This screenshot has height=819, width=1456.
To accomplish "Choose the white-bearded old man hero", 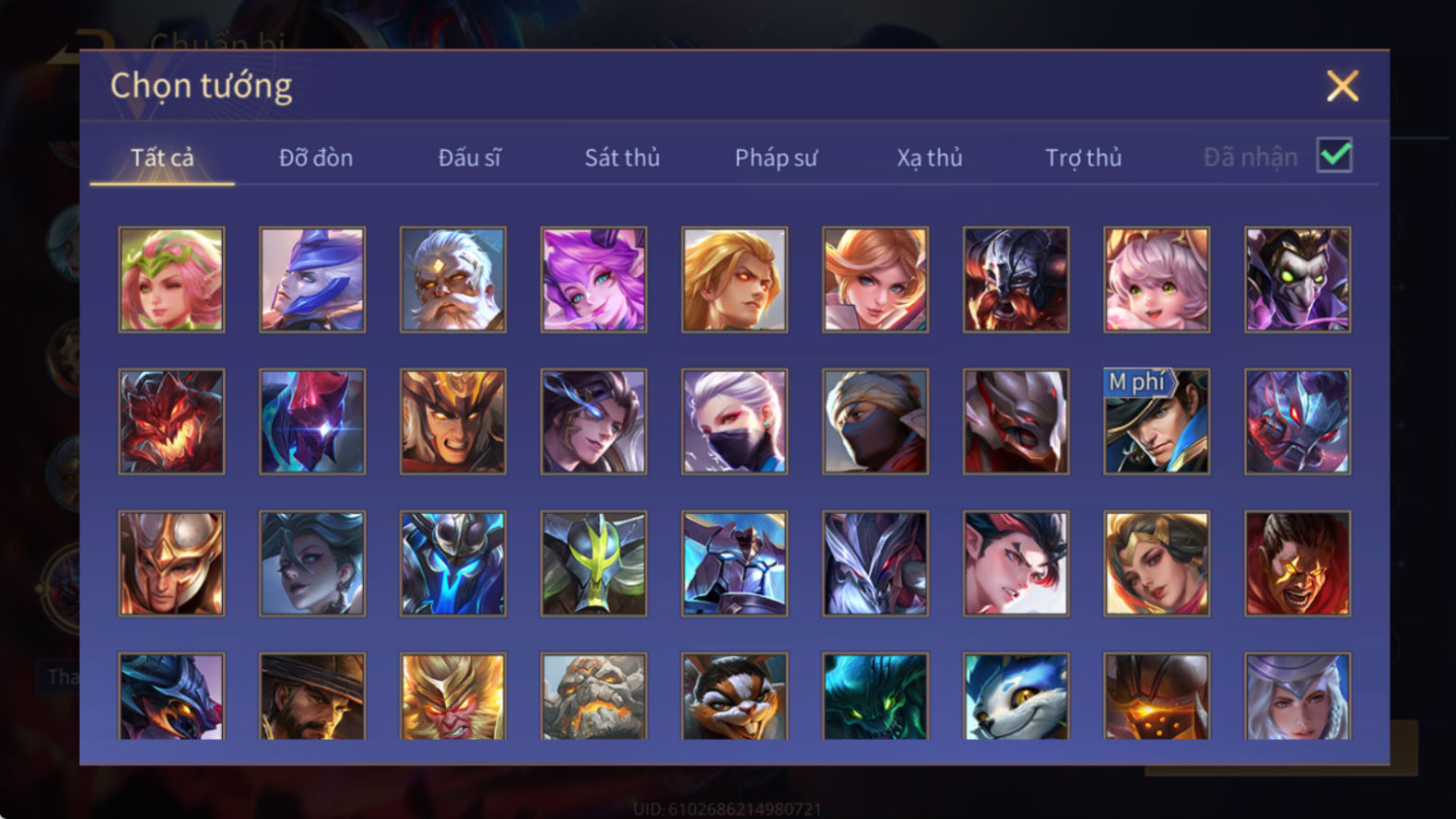I will click(x=452, y=279).
